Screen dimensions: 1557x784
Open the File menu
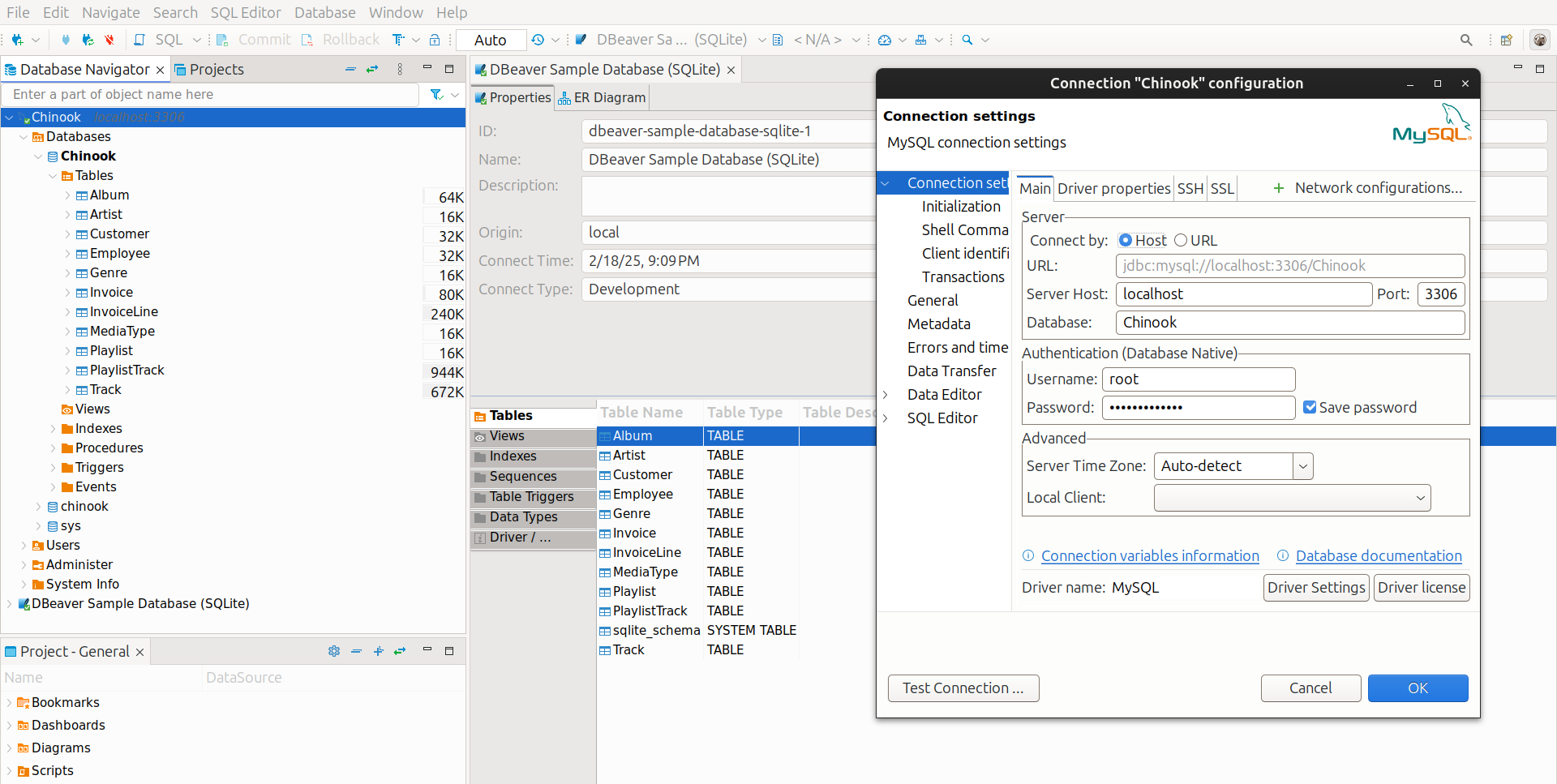18,13
